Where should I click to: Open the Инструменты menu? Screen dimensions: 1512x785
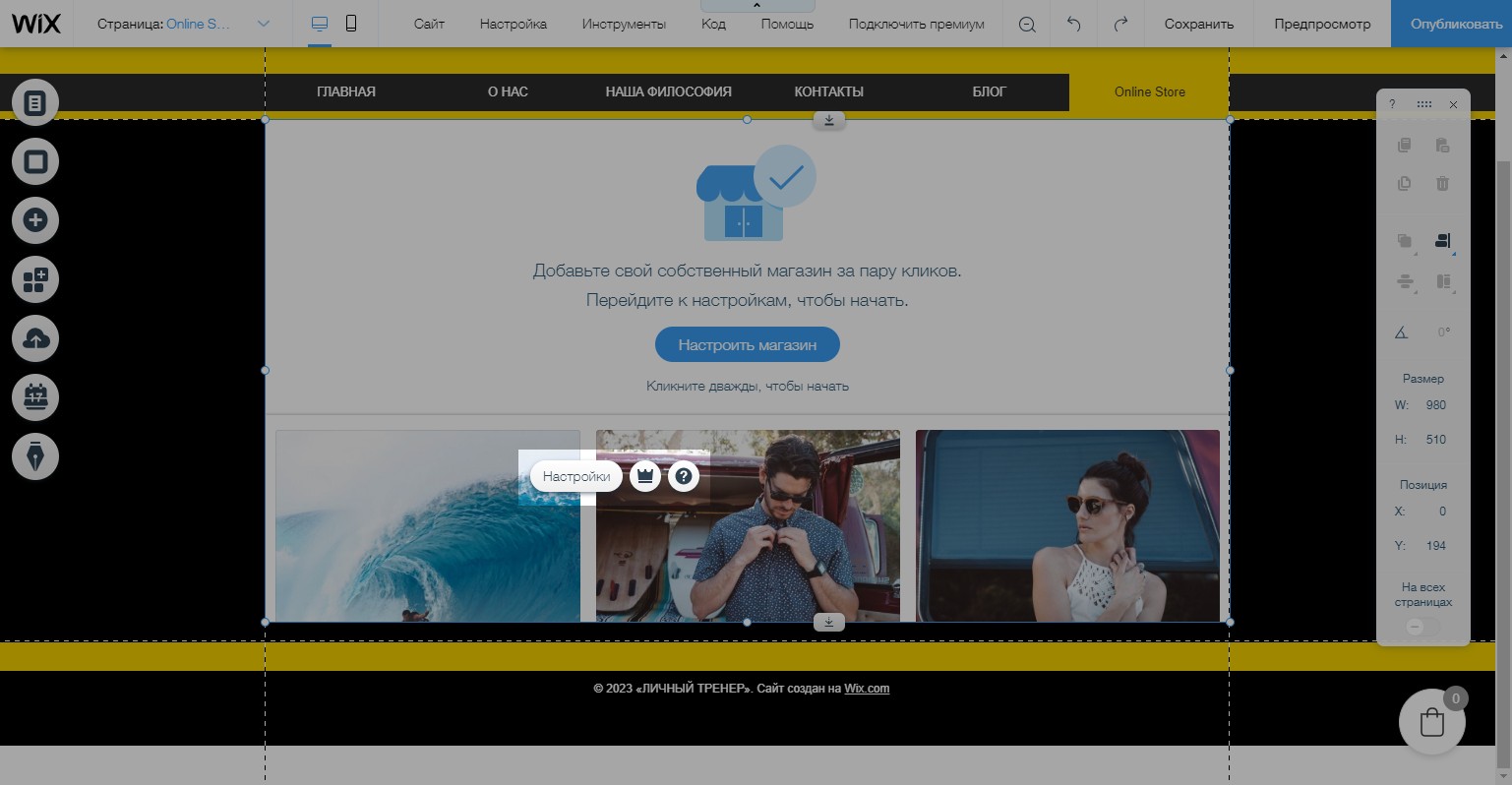click(624, 24)
